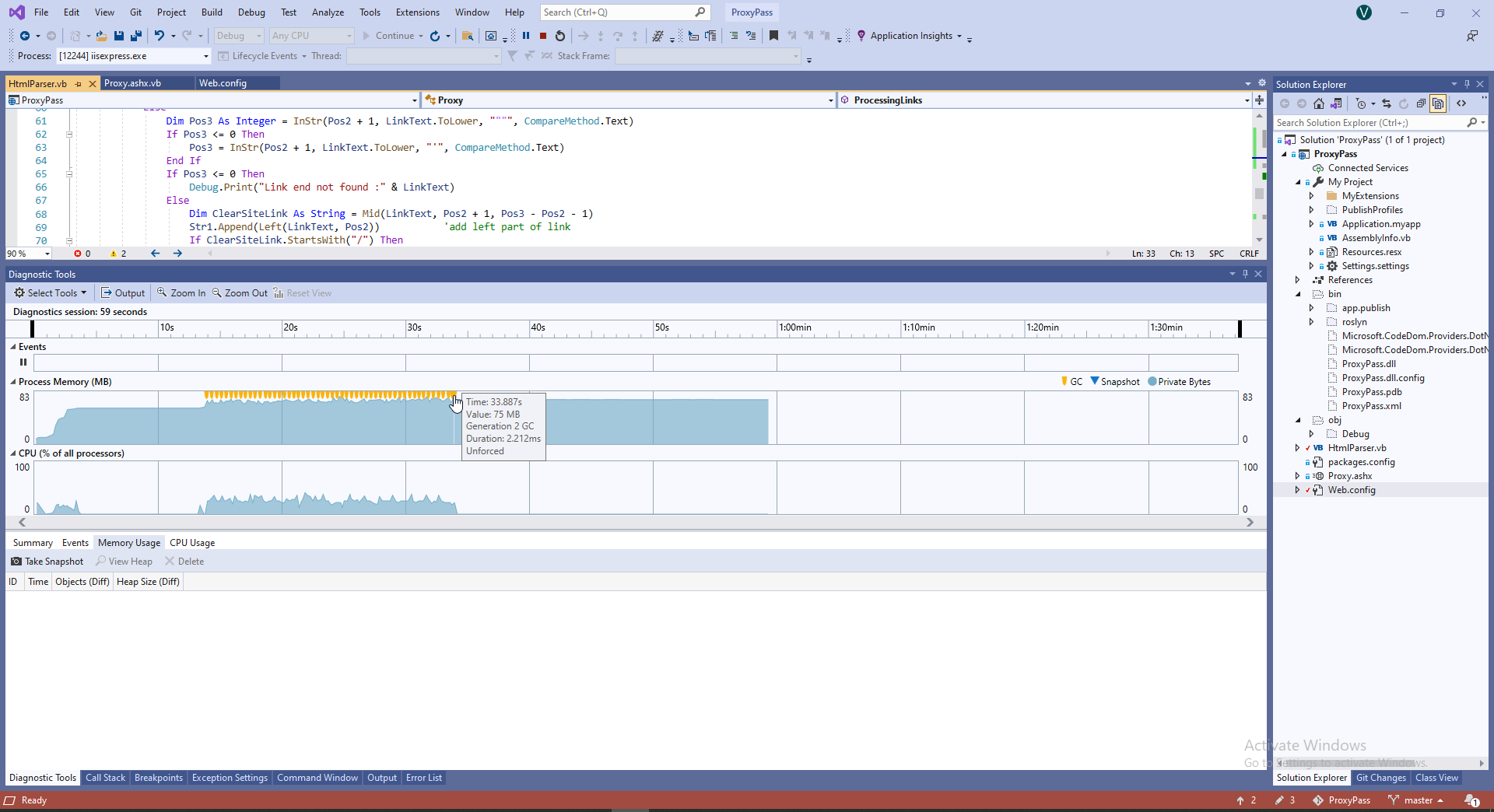1494x812 pixels.
Task: Open the Debug configuration dropdown
Action: click(239, 36)
